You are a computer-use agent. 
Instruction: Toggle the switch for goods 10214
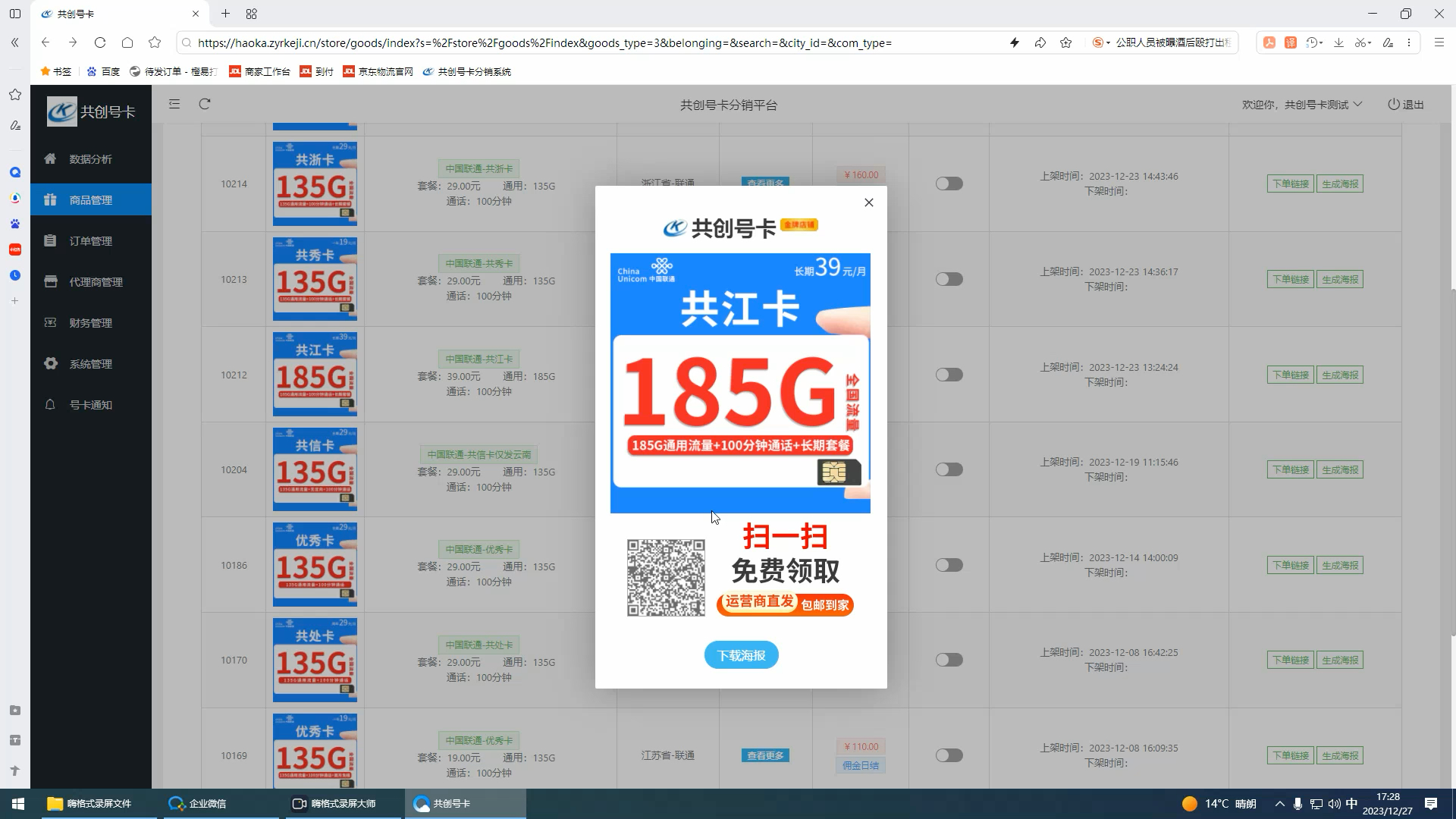949,184
